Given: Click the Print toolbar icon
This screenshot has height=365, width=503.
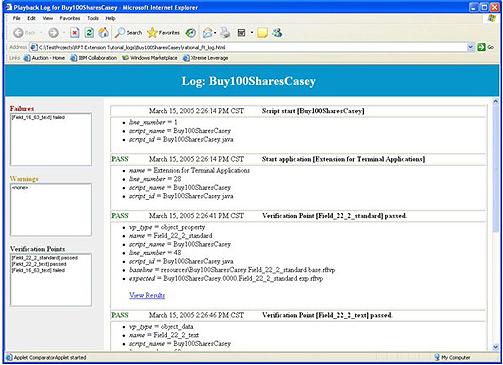Looking at the screenshot, I should (226, 33).
